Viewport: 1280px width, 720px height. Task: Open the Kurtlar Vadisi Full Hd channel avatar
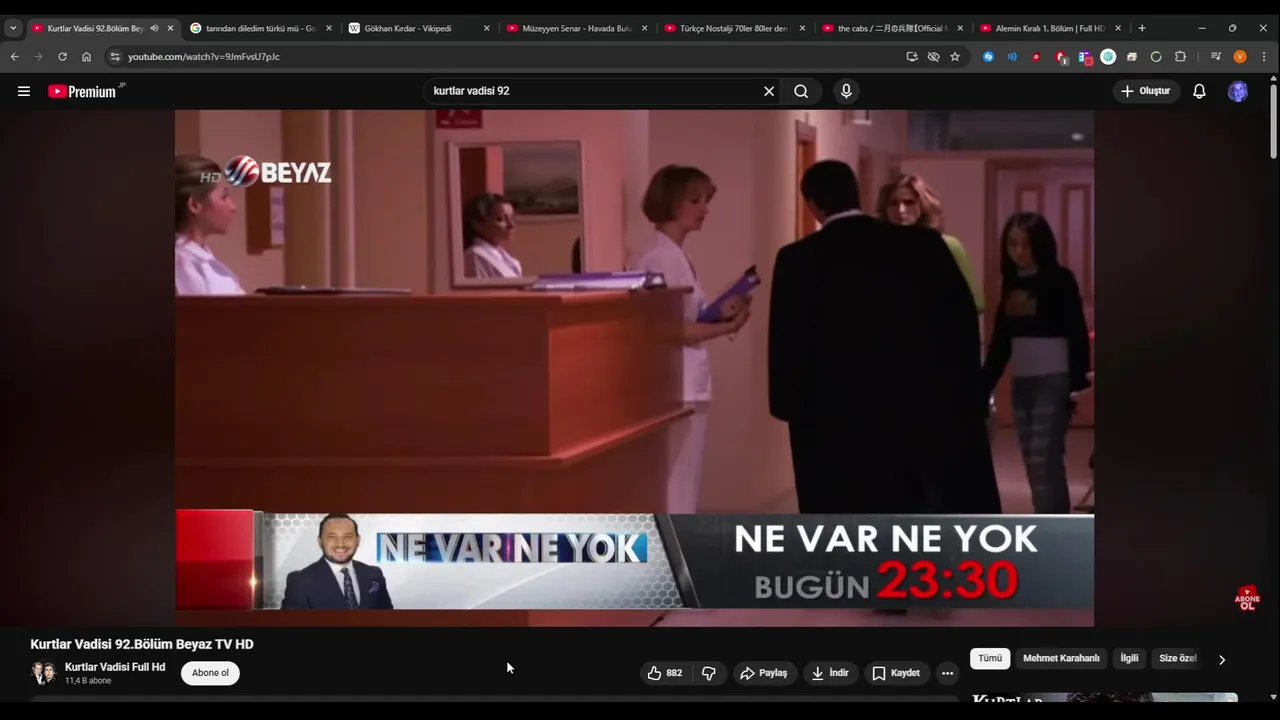point(43,672)
